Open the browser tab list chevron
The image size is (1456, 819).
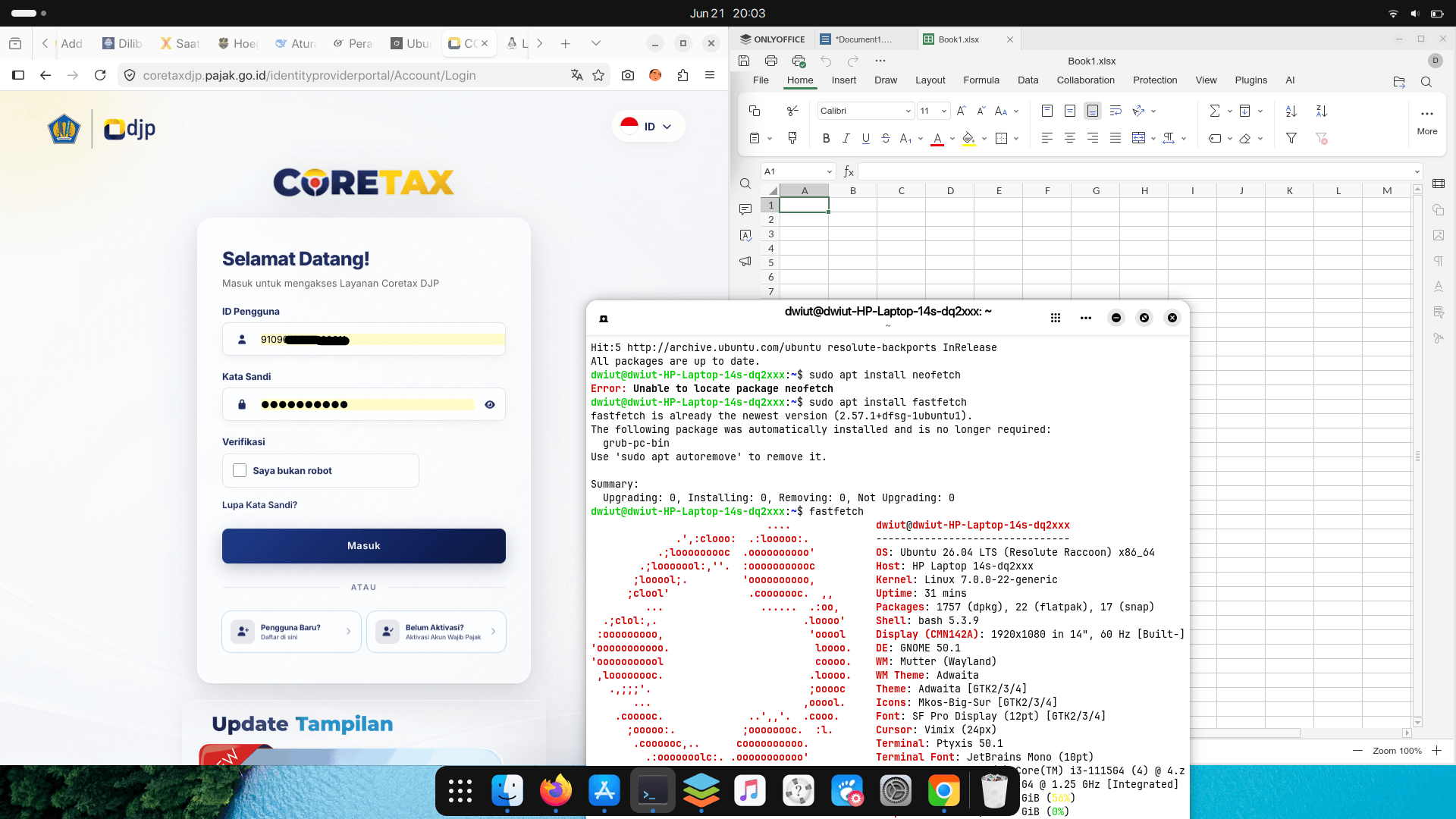(596, 43)
